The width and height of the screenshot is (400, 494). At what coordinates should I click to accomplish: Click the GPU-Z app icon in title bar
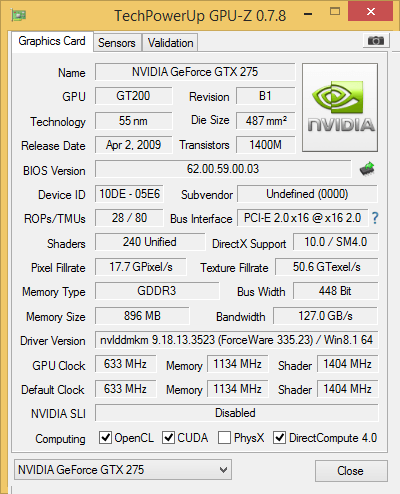[19, 15]
